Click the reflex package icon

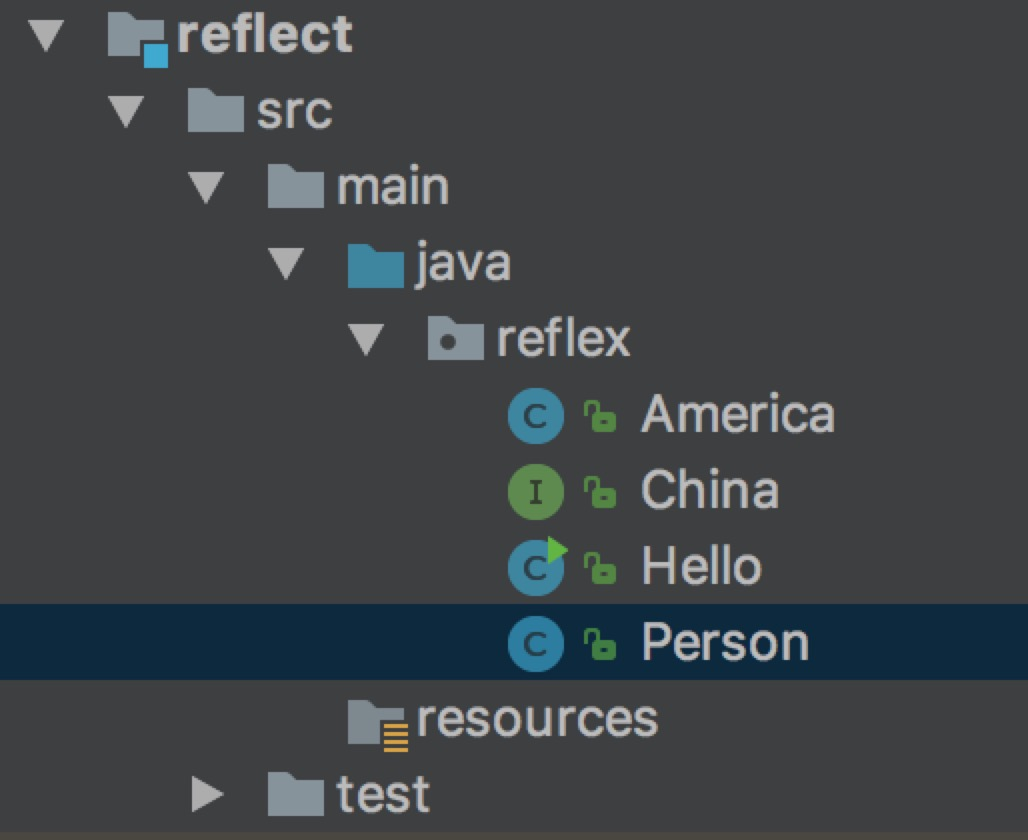pyautogui.click(x=456, y=340)
